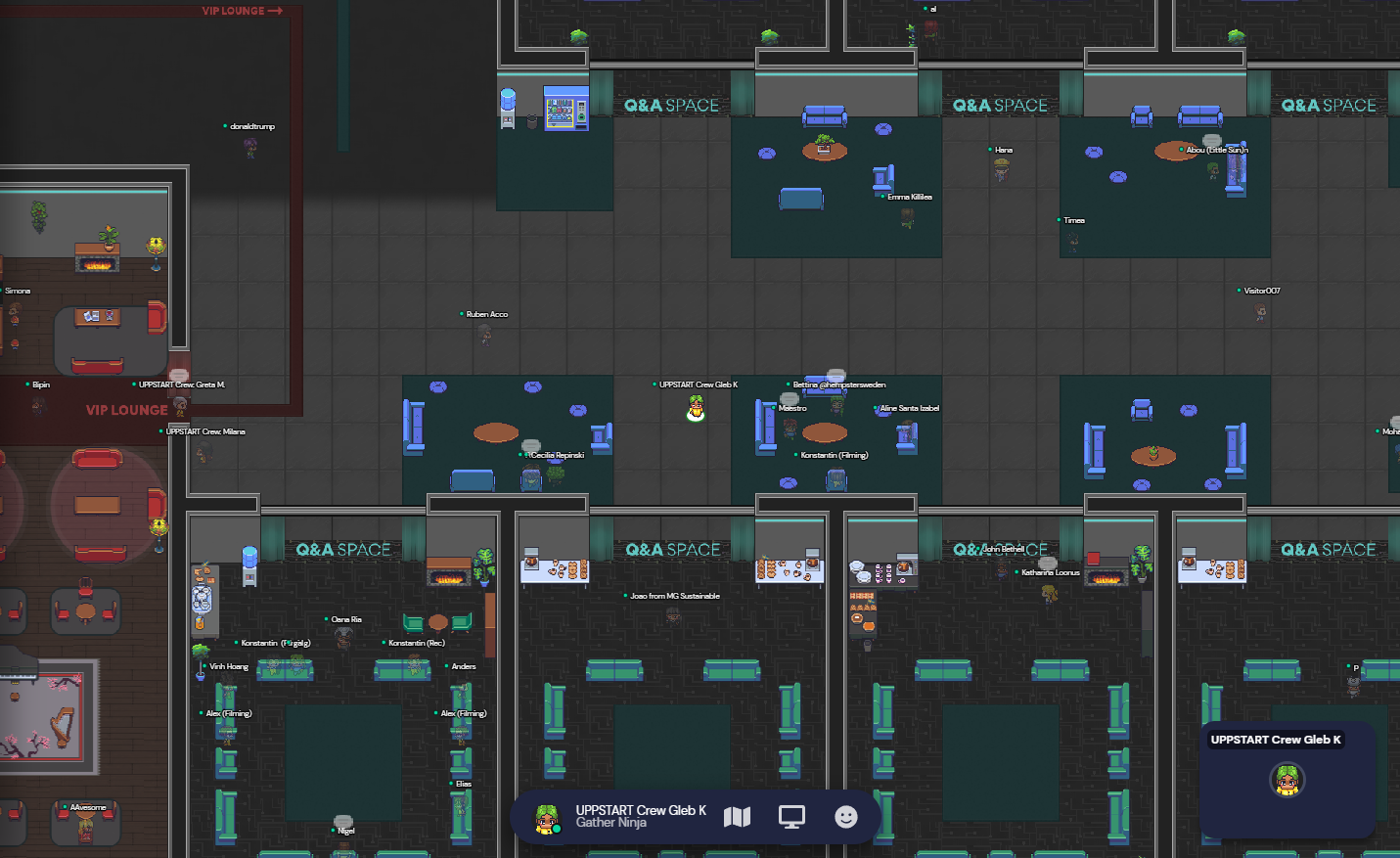Click Emma Killilea's avatar
This screenshot has width=1400, height=858.
(908, 217)
